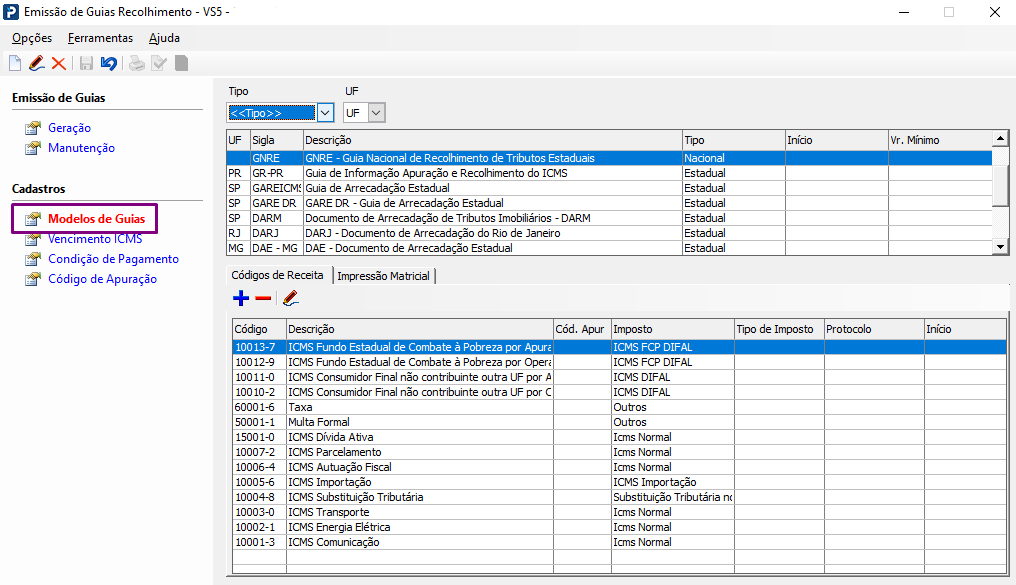The width and height of the screenshot is (1016, 585).
Task: Click the application logo in title bar
Action: (x=11, y=12)
